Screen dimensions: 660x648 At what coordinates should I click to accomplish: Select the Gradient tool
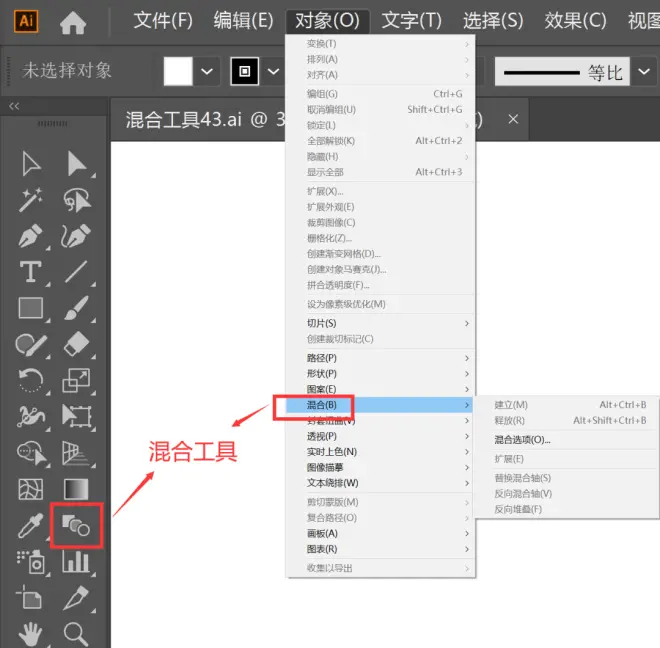coord(76,489)
